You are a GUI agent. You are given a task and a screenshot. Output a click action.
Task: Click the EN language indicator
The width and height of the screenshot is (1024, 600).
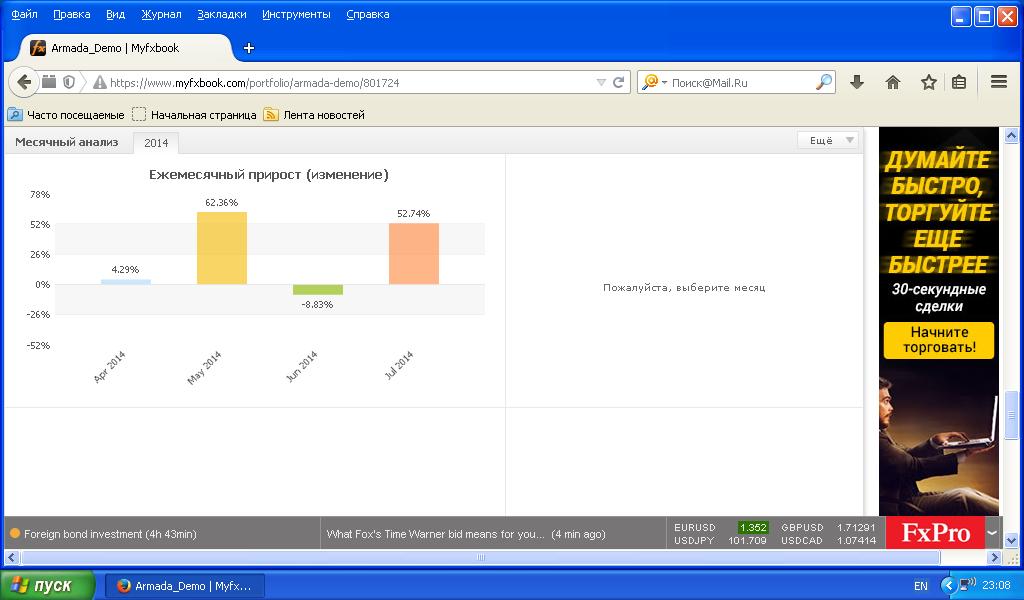(921, 586)
